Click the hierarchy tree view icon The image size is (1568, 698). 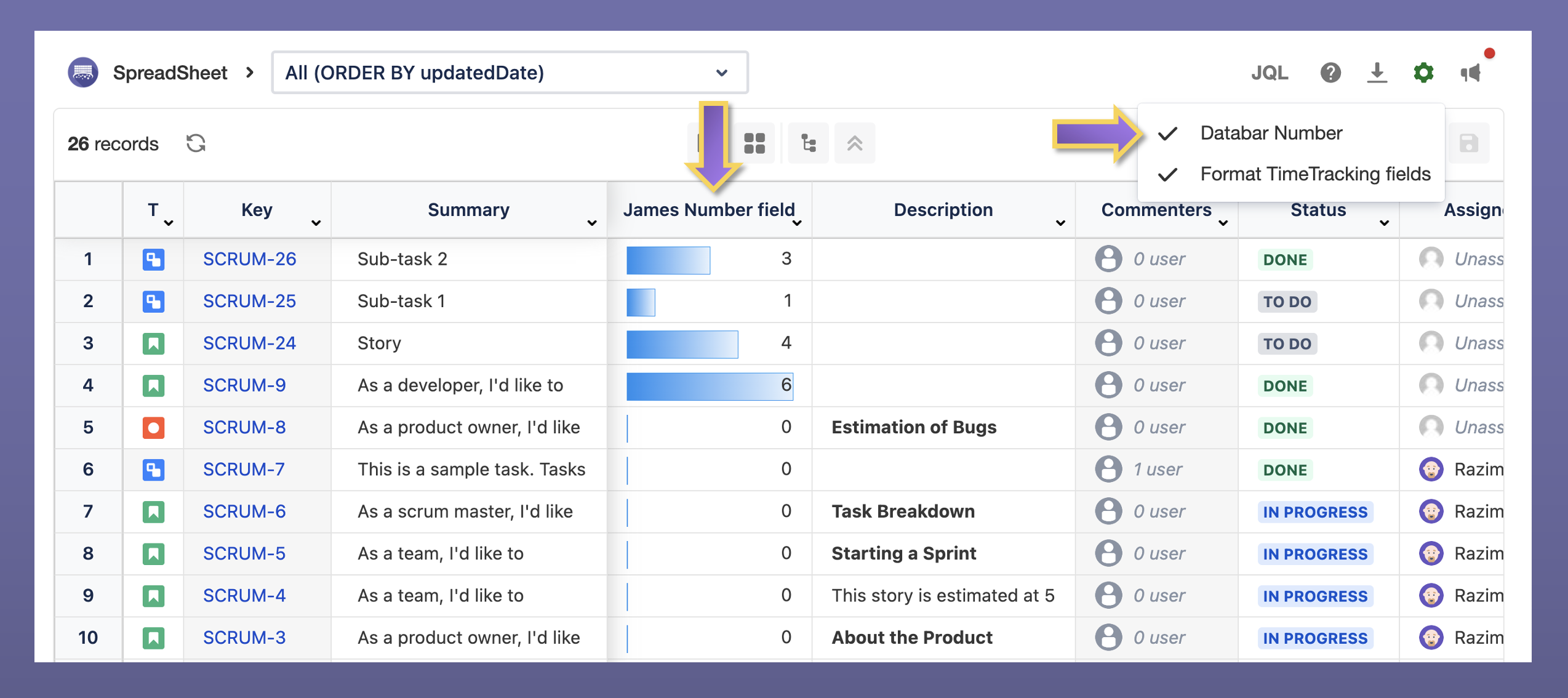click(808, 143)
